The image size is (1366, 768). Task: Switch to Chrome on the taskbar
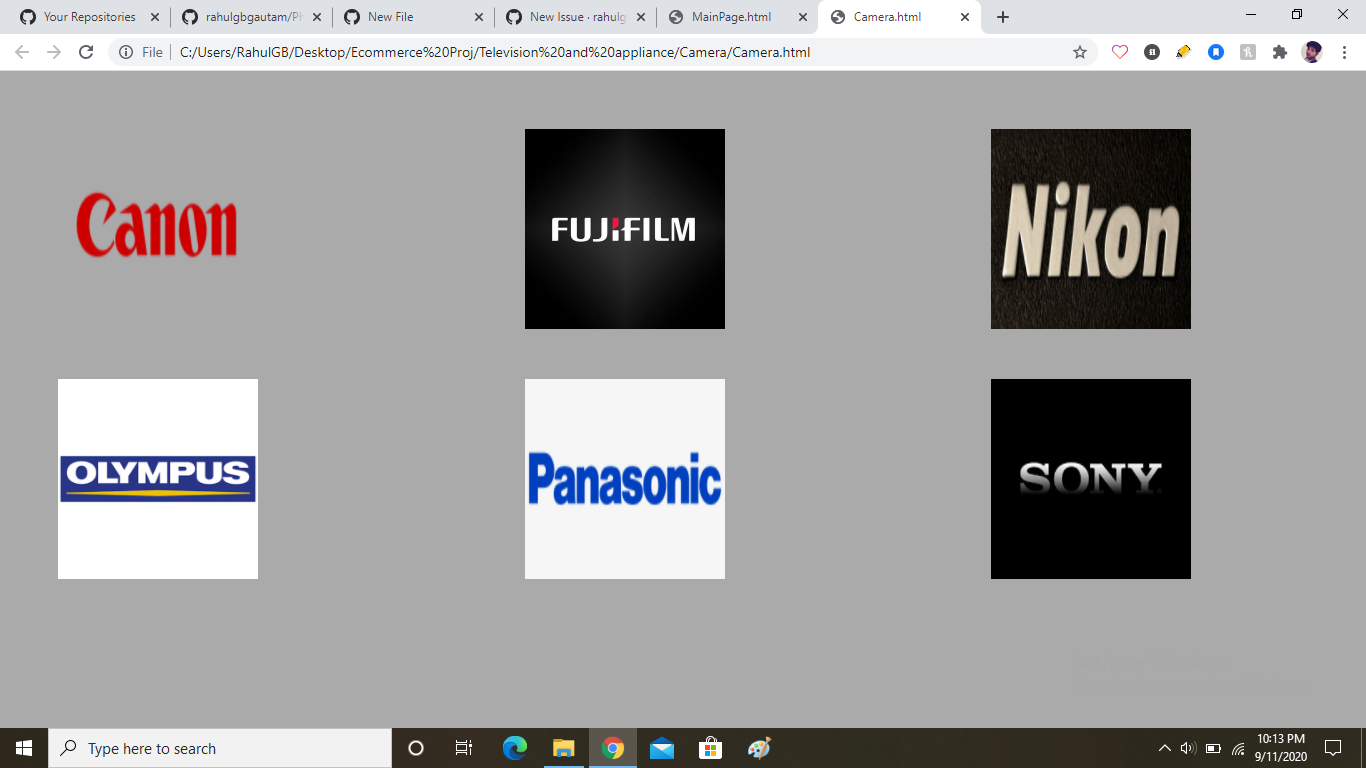coord(613,748)
